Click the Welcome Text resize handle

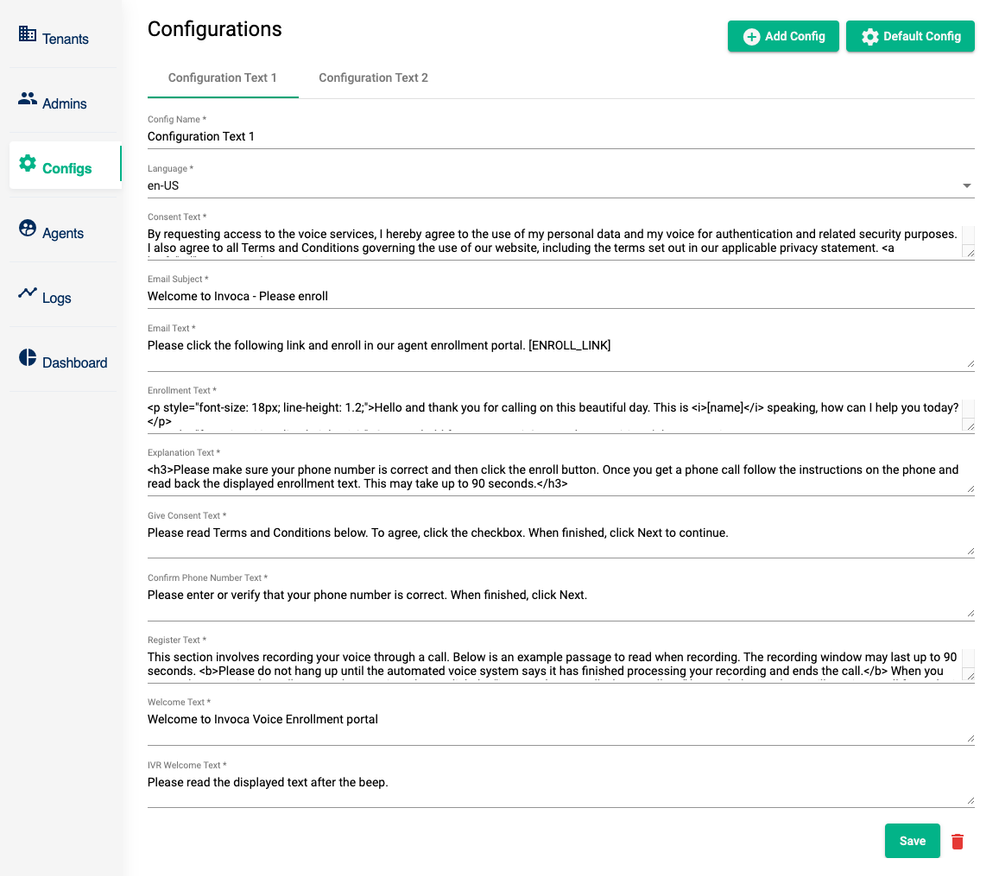pyautogui.click(x=970, y=738)
